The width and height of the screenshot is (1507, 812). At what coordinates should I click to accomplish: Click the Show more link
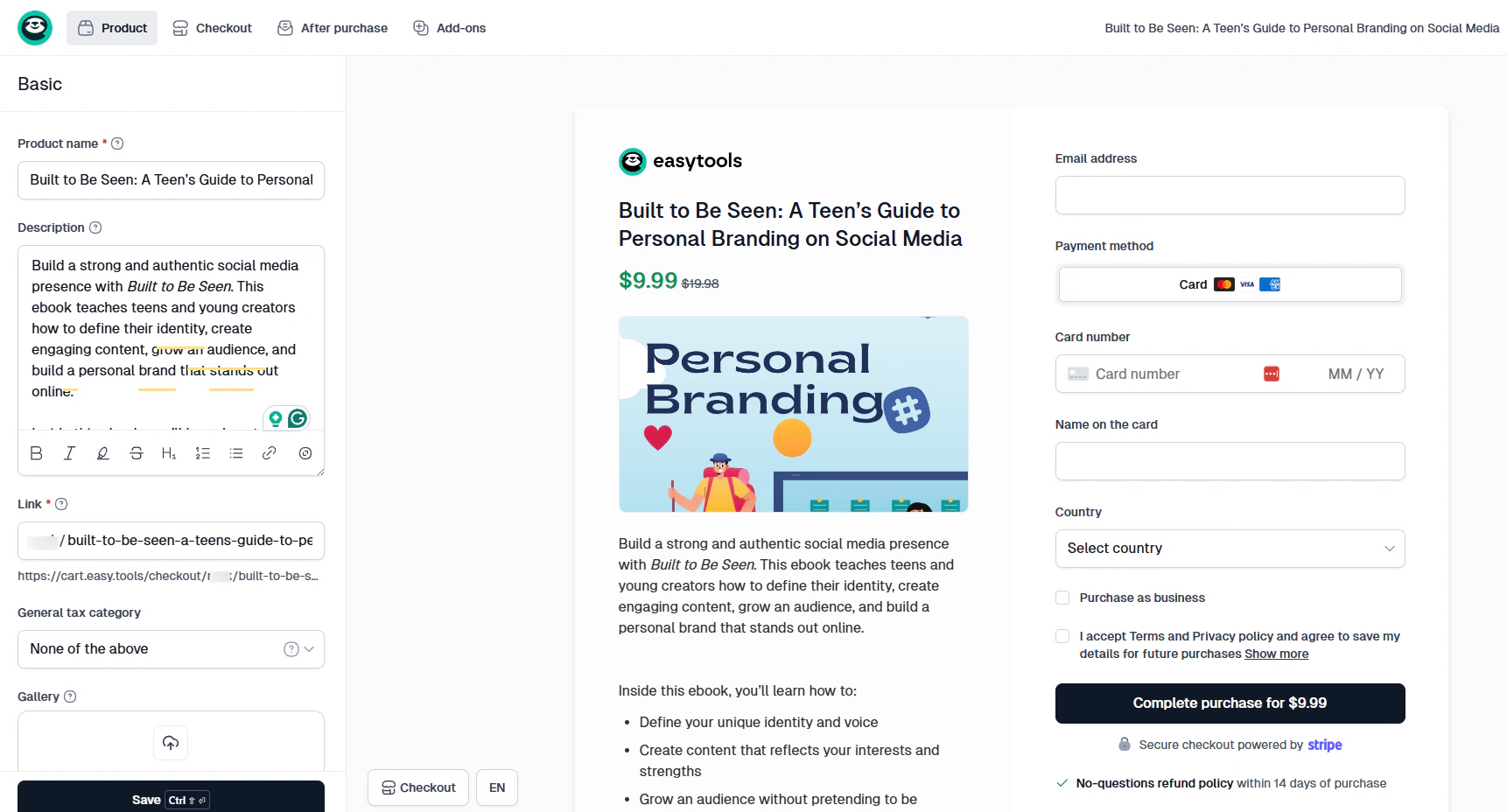click(1276, 654)
